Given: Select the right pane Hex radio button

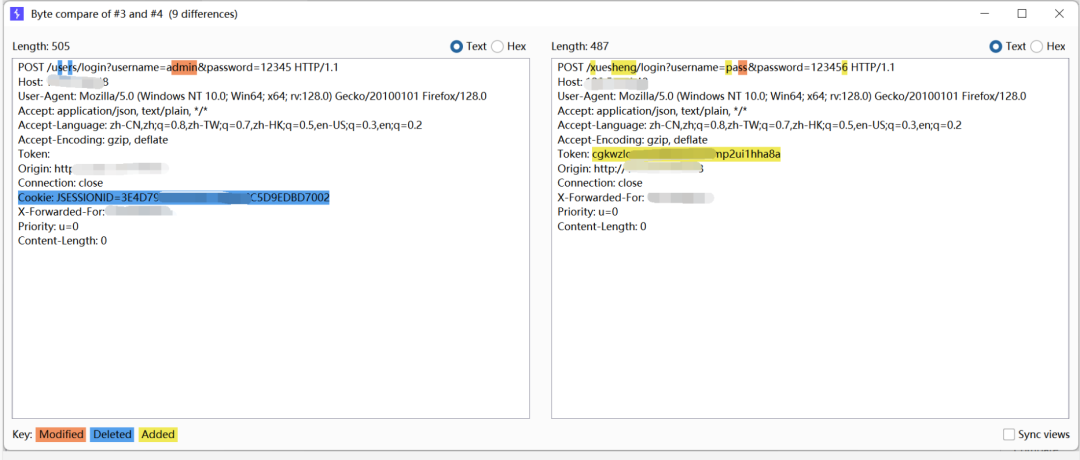Looking at the screenshot, I should tap(1036, 46).
